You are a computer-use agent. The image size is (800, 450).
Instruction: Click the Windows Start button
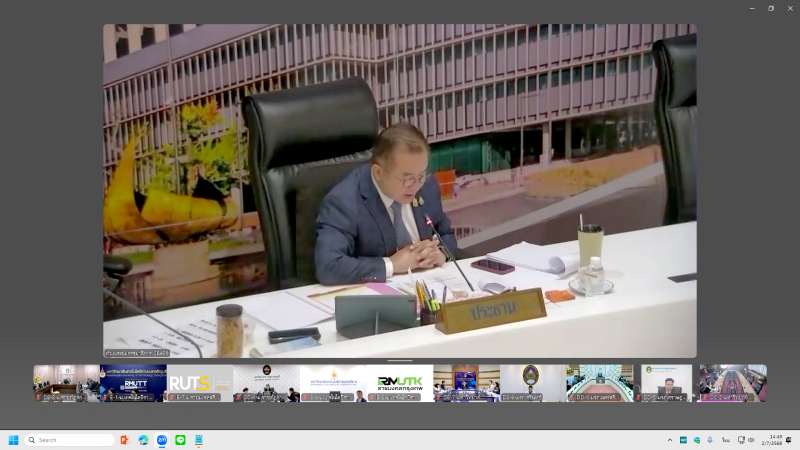click(14, 440)
